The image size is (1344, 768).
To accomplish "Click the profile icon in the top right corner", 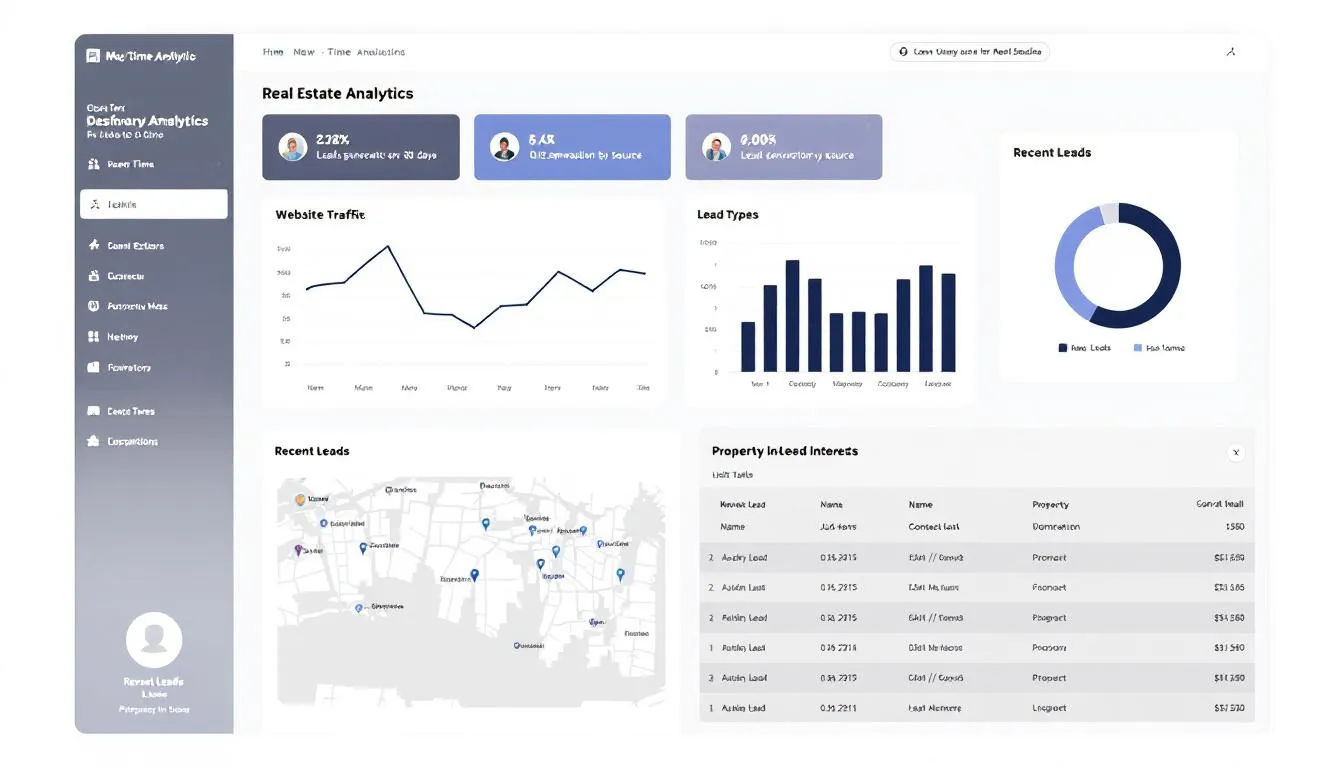I will click(1231, 51).
